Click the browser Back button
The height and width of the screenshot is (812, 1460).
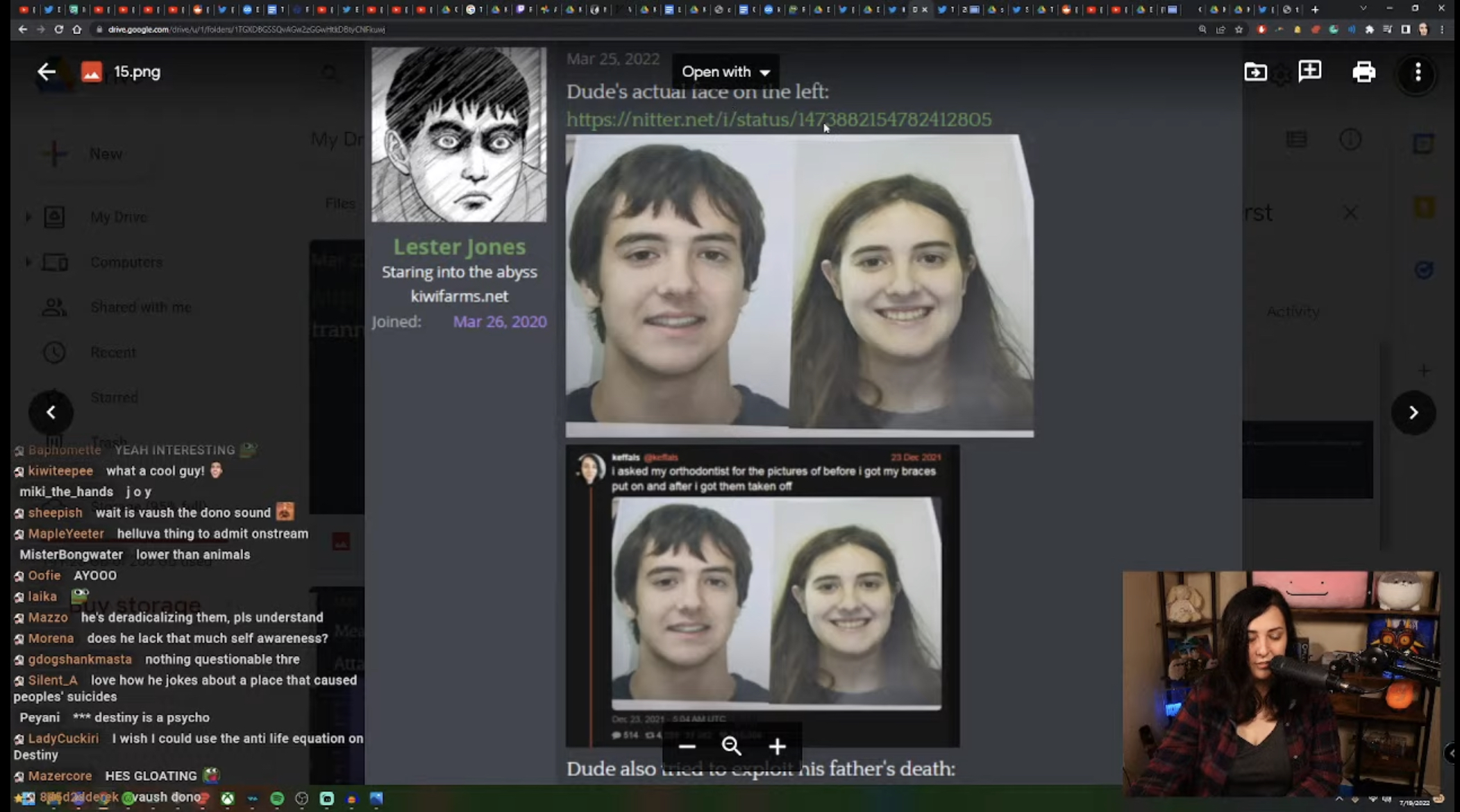pos(22,29)
